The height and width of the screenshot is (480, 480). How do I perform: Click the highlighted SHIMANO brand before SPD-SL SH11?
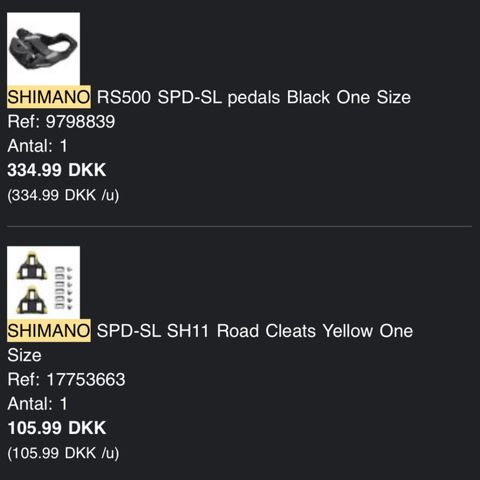point(49,331)
